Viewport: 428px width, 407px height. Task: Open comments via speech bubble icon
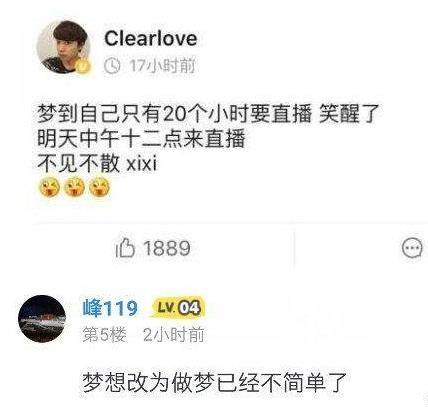(x=412, y=248)
